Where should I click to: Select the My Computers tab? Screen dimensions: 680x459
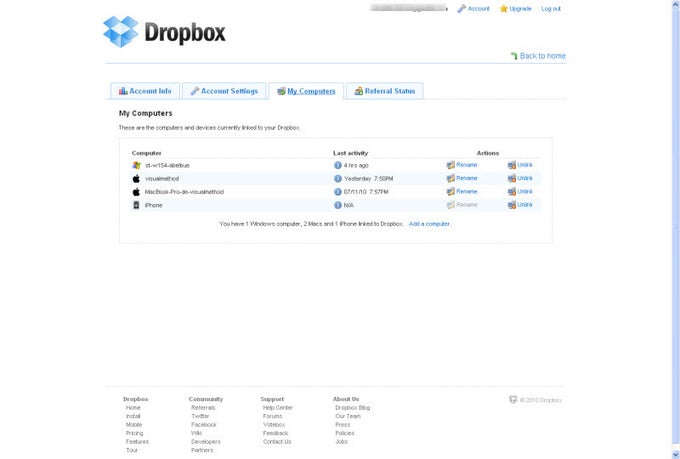coord(306,91)
